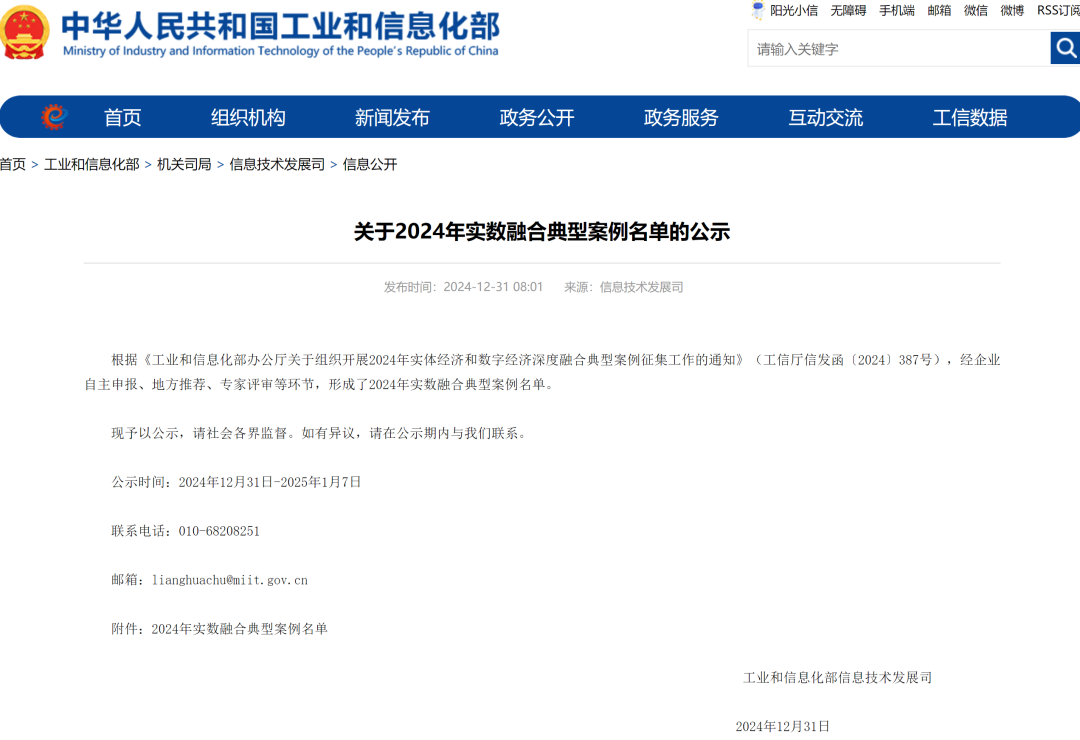Open the 首页 nav menu item

(x=123, y=117)
